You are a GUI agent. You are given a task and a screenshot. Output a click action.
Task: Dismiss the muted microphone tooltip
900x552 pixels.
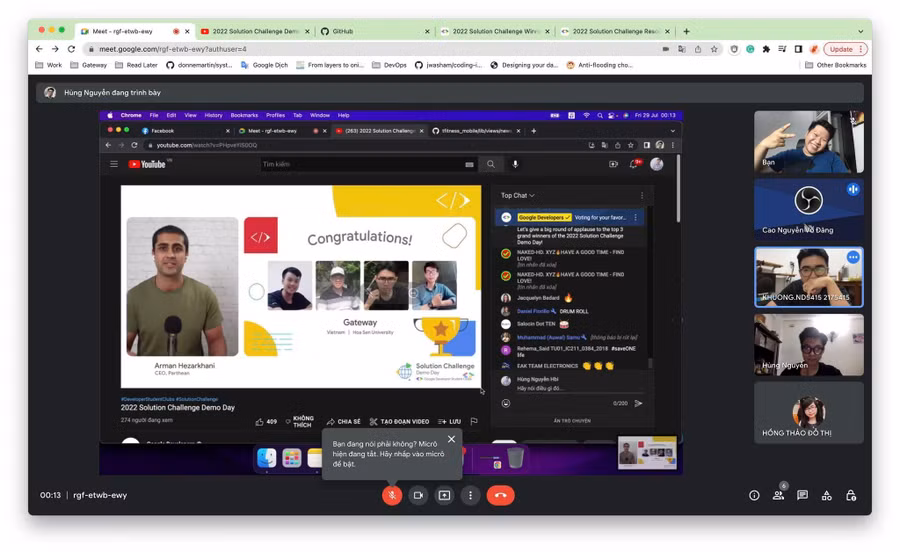[x=451, y=439]
